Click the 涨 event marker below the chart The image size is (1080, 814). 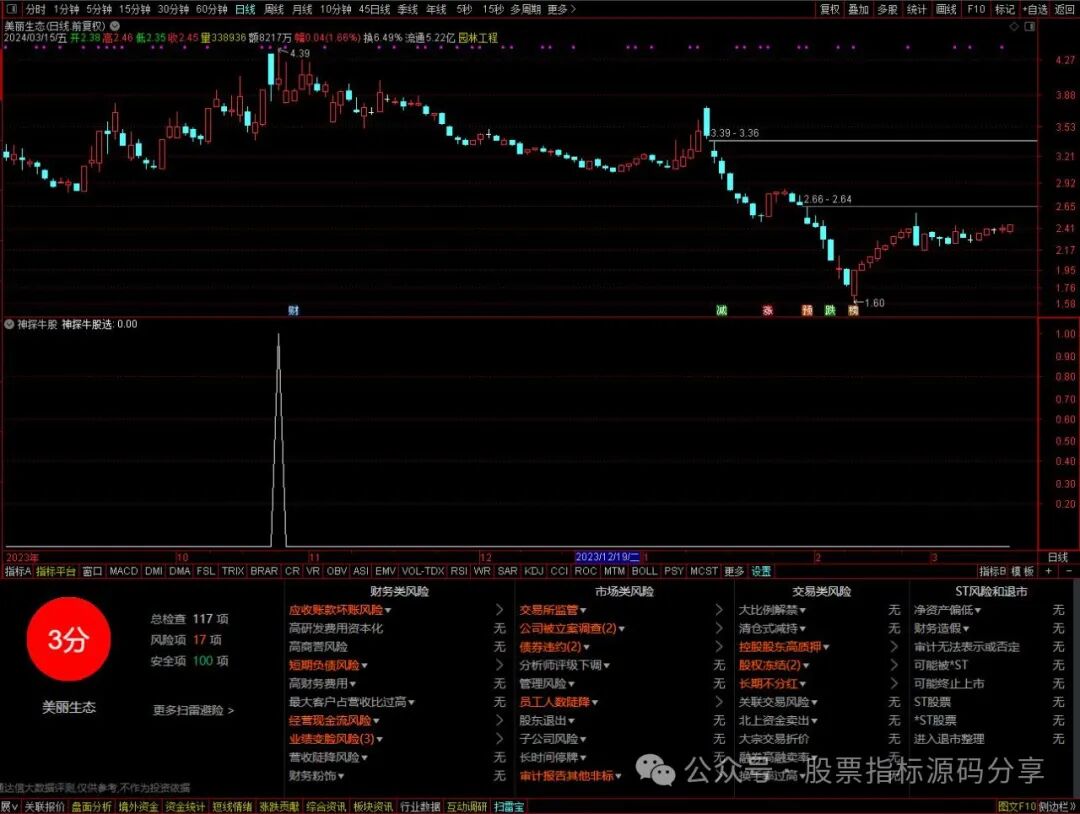tap(767, 311)
